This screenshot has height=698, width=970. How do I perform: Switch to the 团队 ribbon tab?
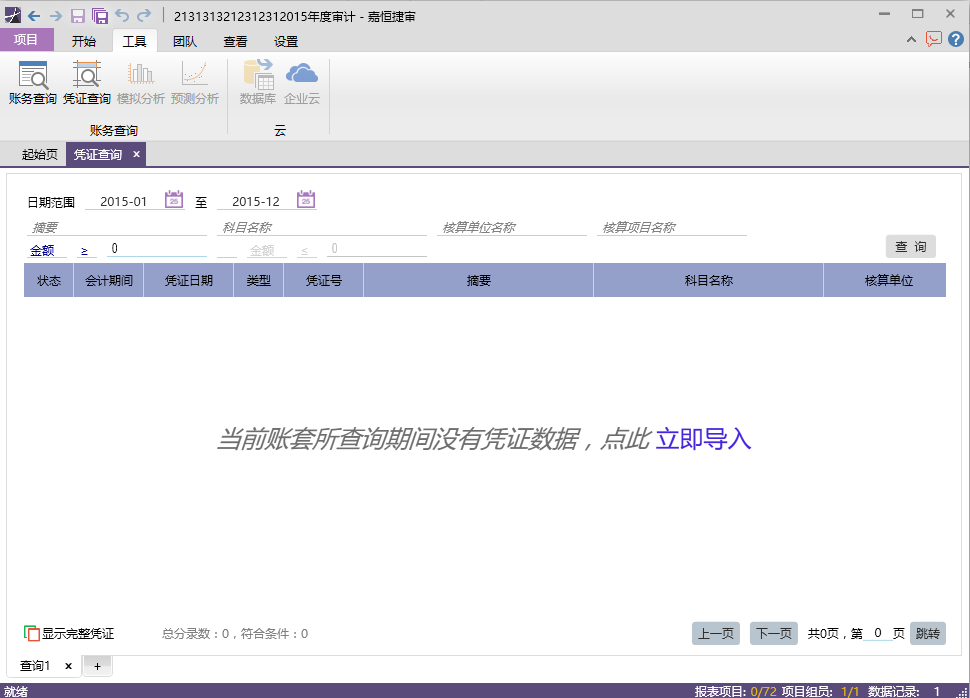pyautogui.click(x=185, y=41)
